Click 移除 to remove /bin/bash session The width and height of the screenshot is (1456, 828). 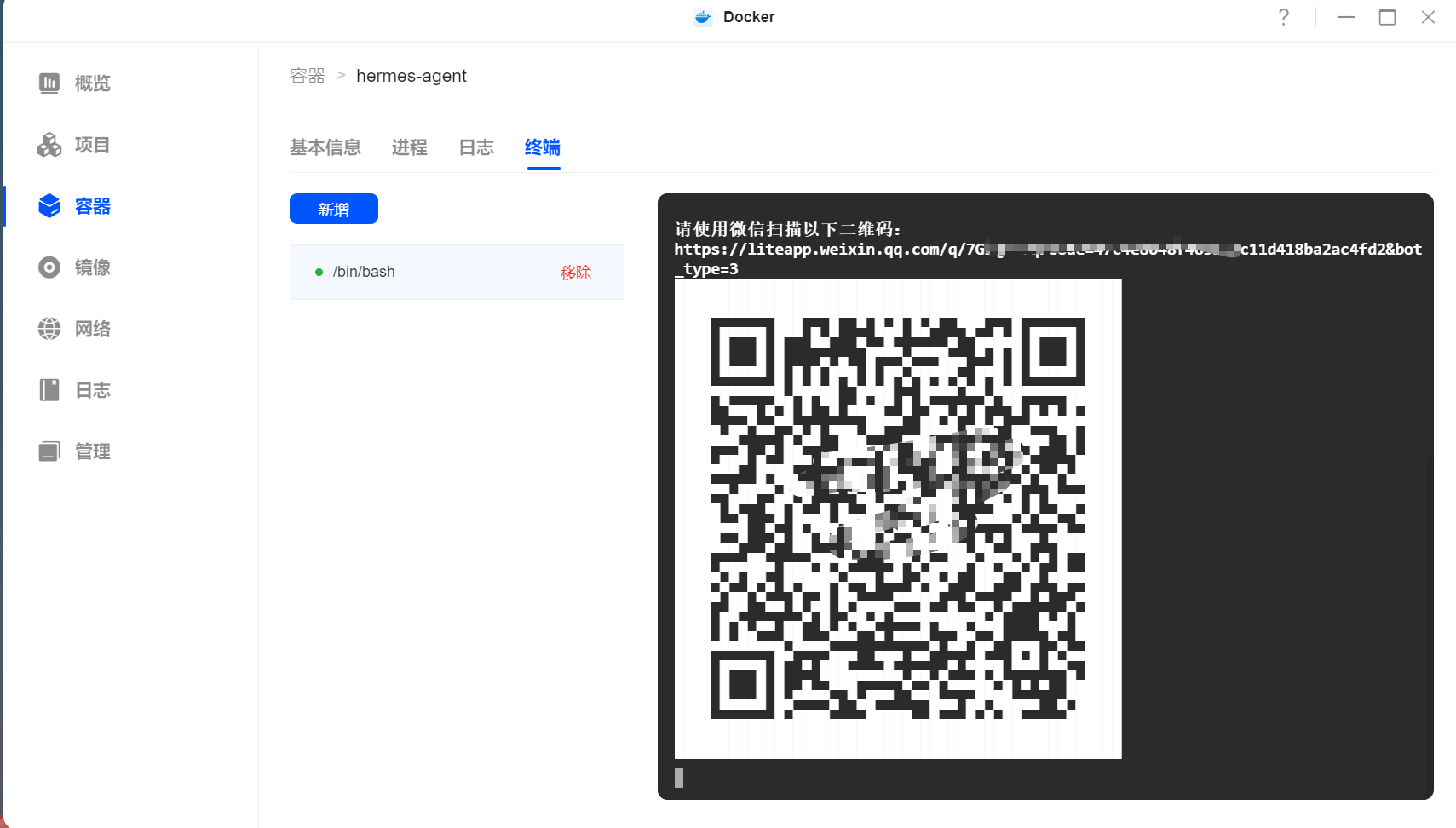point(576,272)
